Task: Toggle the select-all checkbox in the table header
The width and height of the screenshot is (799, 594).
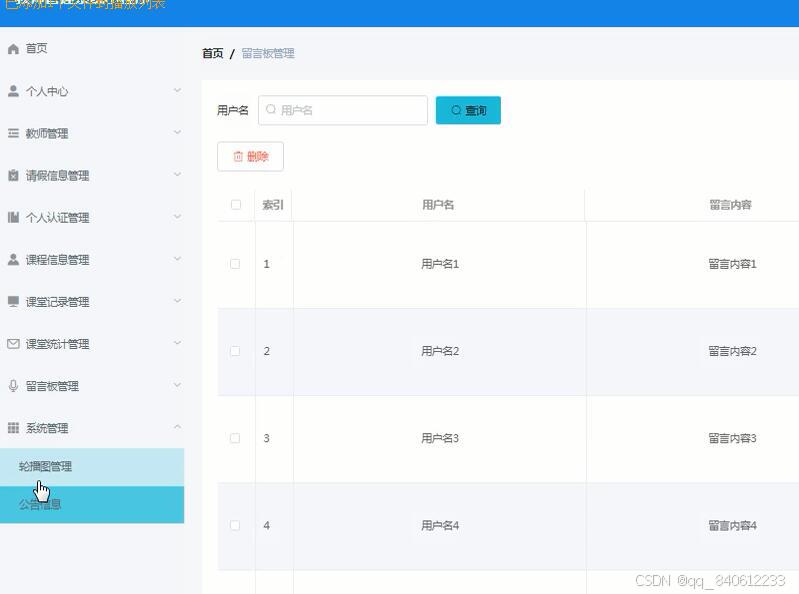Action: coord(236,205)
